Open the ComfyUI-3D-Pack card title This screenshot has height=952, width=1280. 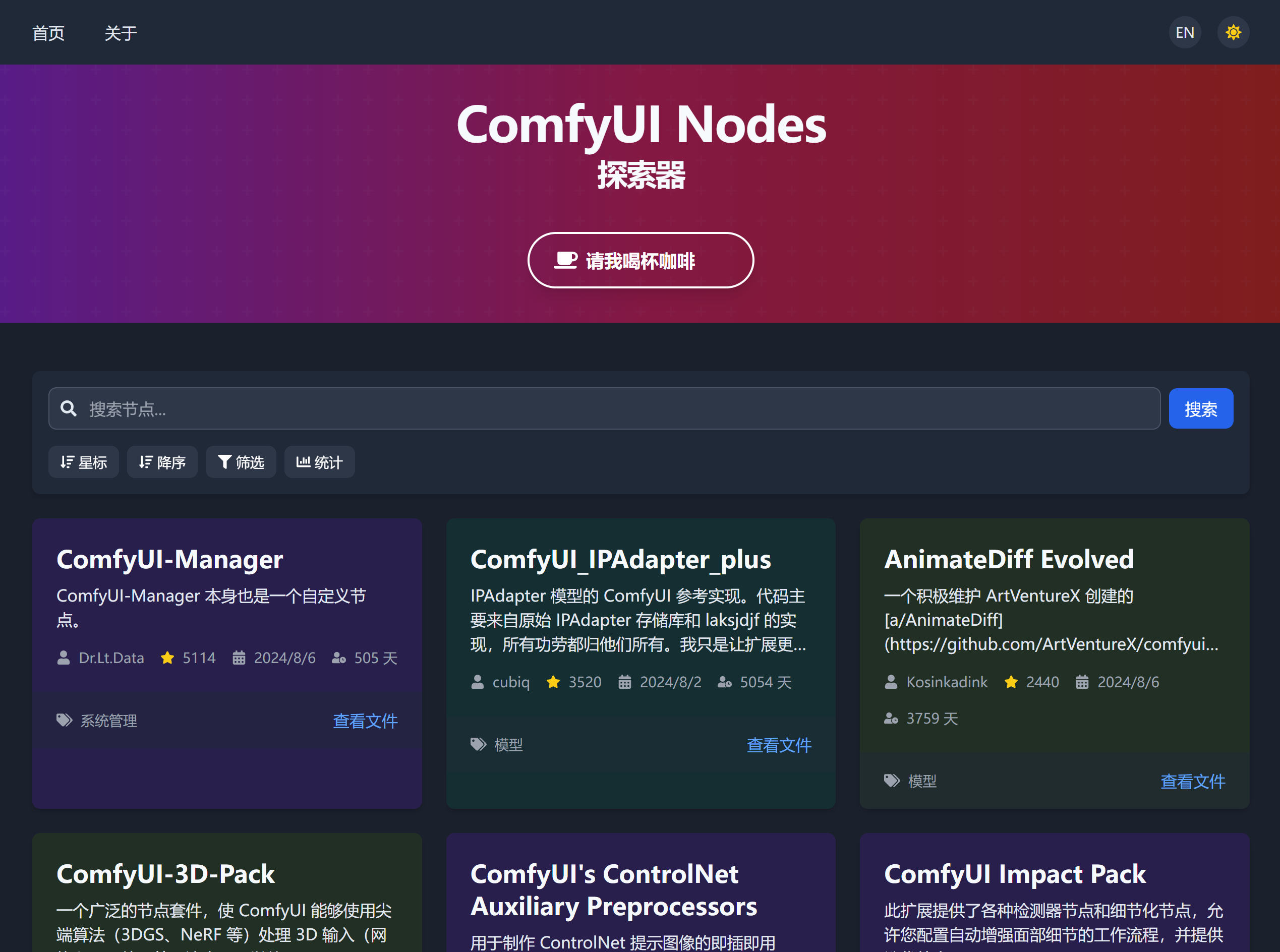(165, 874)
